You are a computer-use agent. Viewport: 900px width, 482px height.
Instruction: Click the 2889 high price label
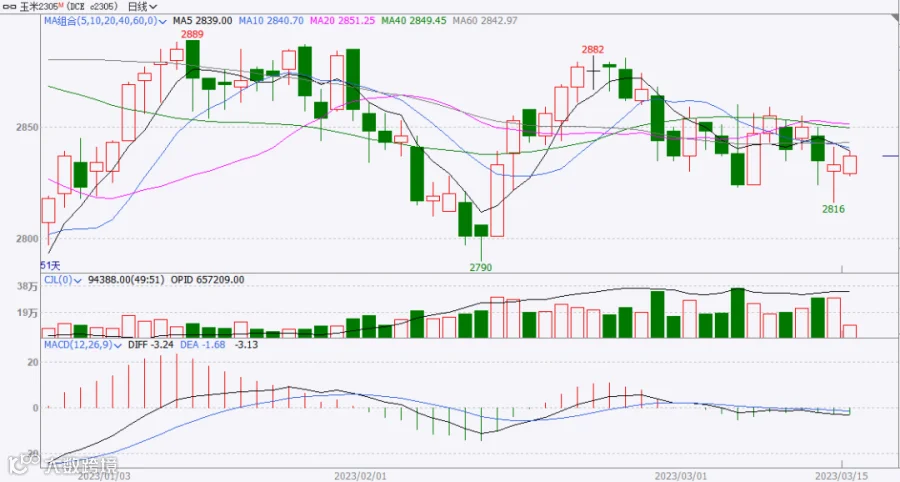tap(192, 34)
